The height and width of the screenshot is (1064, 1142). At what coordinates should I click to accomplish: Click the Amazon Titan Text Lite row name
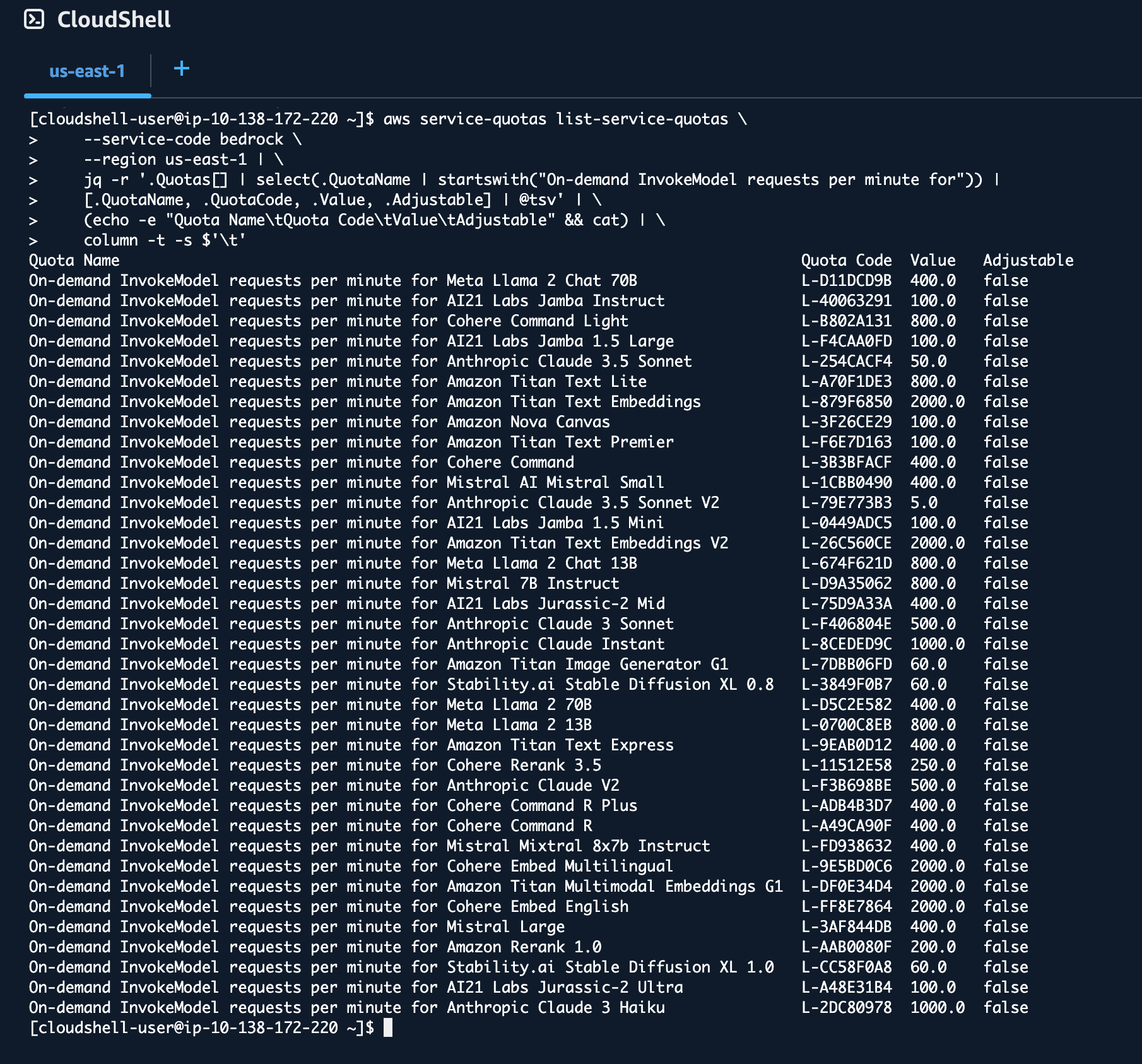click(338, 381)
